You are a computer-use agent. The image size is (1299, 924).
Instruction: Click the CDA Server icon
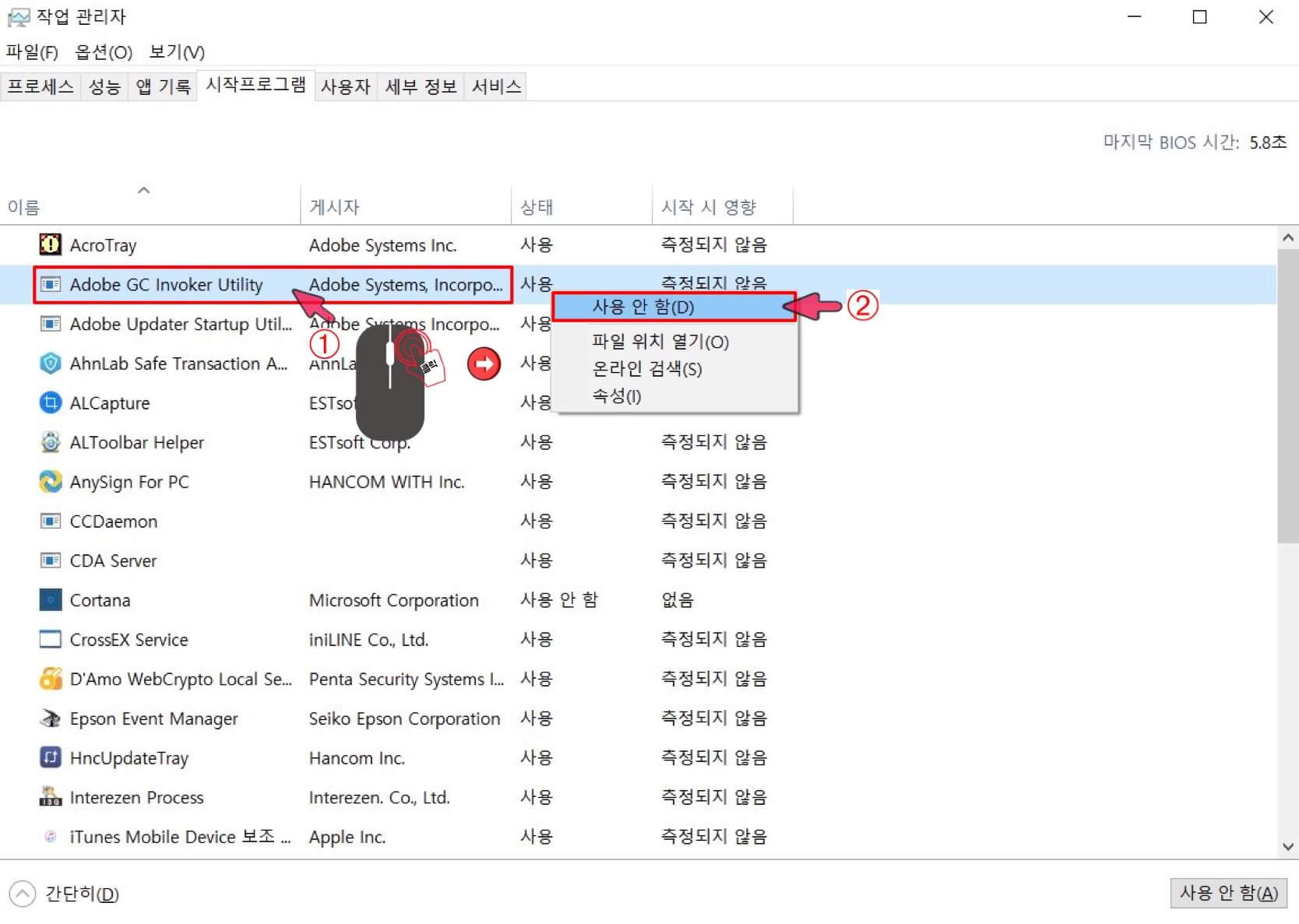[x=50, y=560]
